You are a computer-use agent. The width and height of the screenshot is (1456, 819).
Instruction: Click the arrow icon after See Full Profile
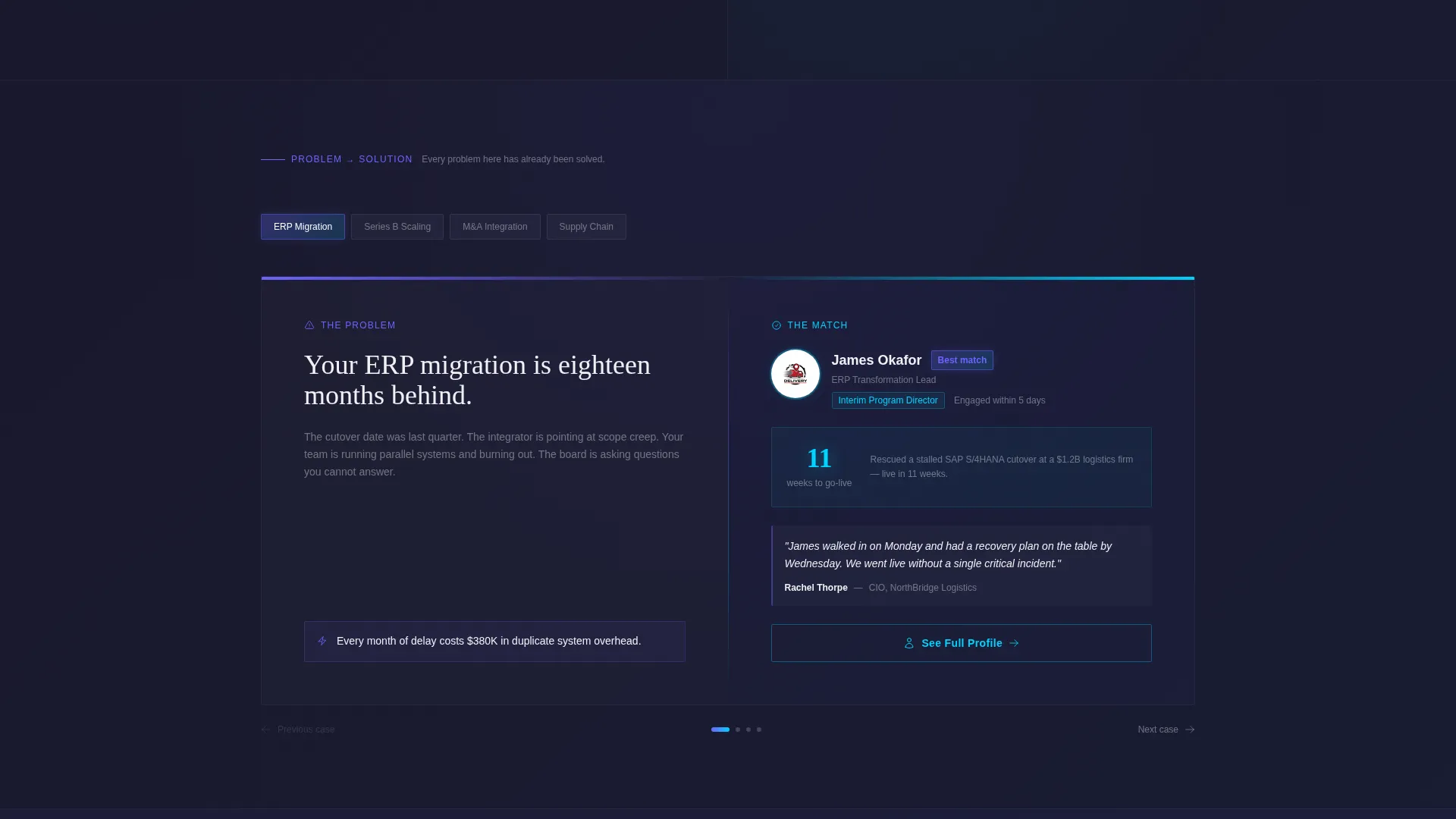click(x=1014, y=643)
